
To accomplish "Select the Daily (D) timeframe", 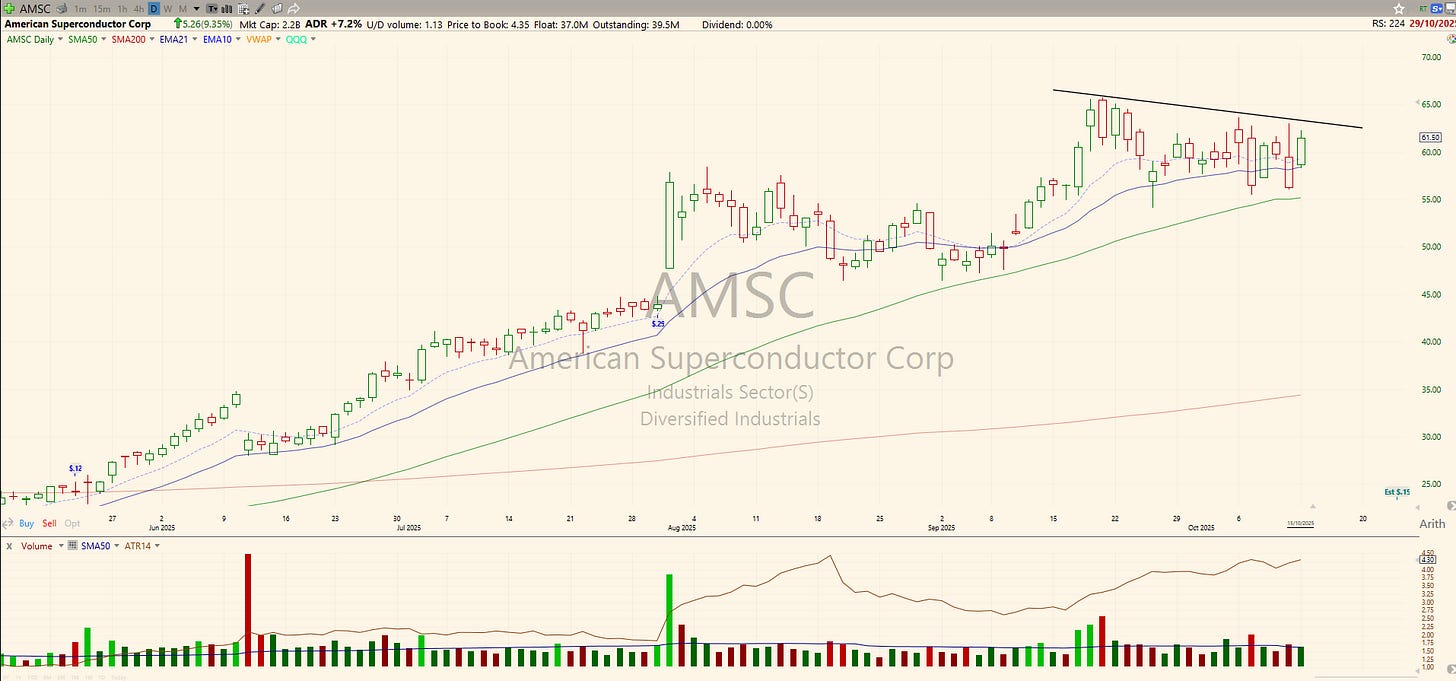I will (x=154, y=9).
